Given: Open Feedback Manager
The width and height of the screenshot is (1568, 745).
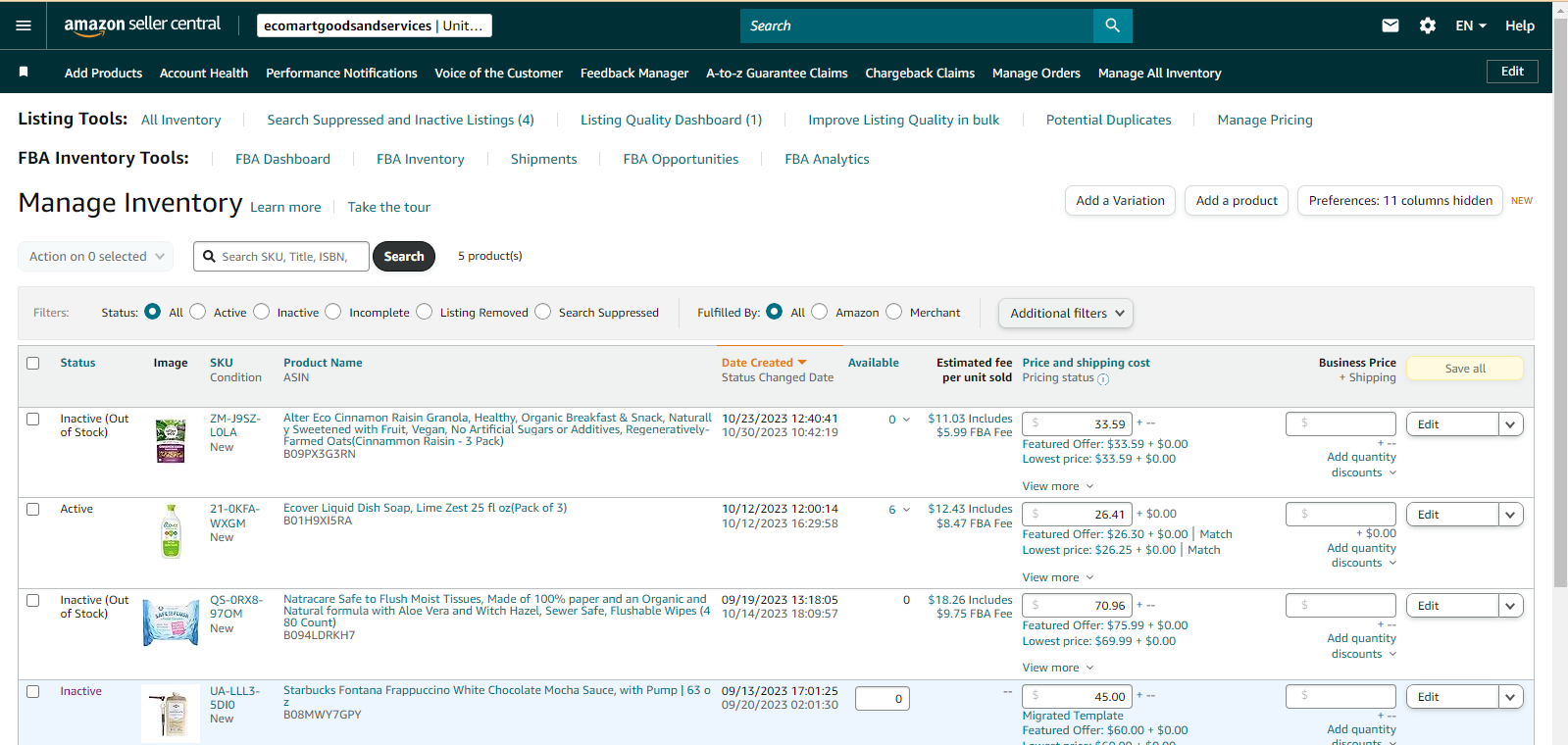Looking at the screenshot, I should tap(634, 73).
